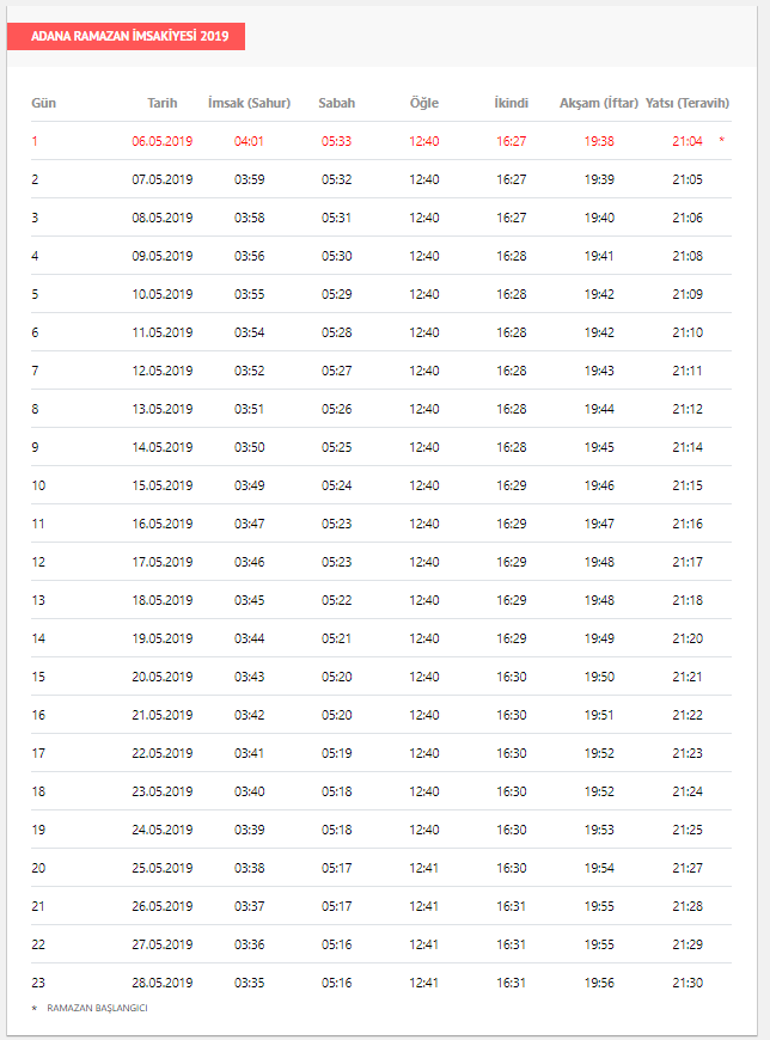Click the Adana Ramazan İmsakiyesi 2019 title banner
This screenshot has width=770, height=1040.
126,37
